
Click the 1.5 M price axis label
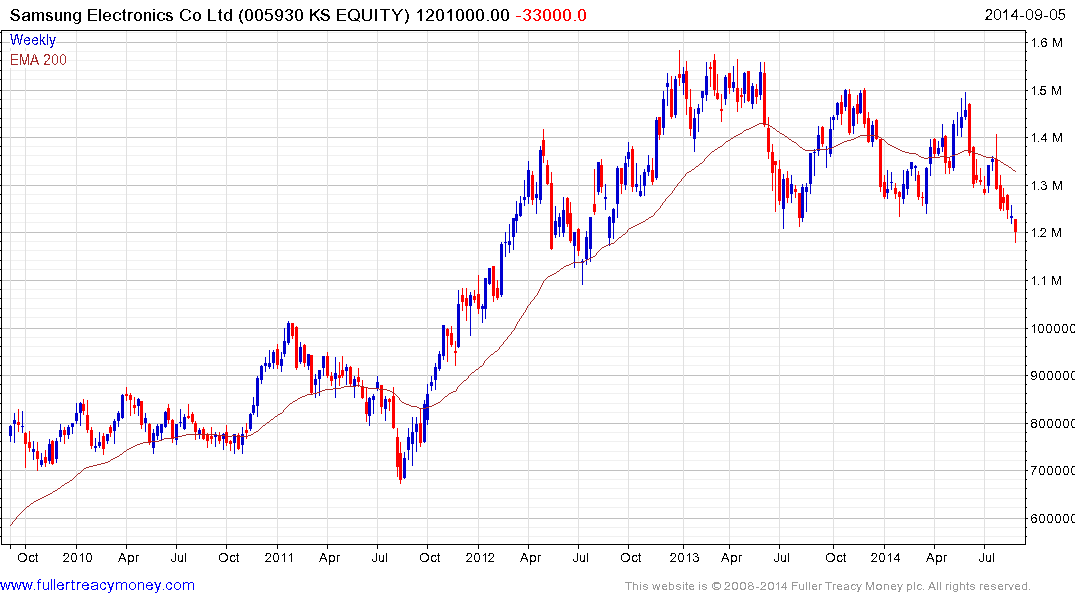pyautogui.click(x=1046, y=91)
